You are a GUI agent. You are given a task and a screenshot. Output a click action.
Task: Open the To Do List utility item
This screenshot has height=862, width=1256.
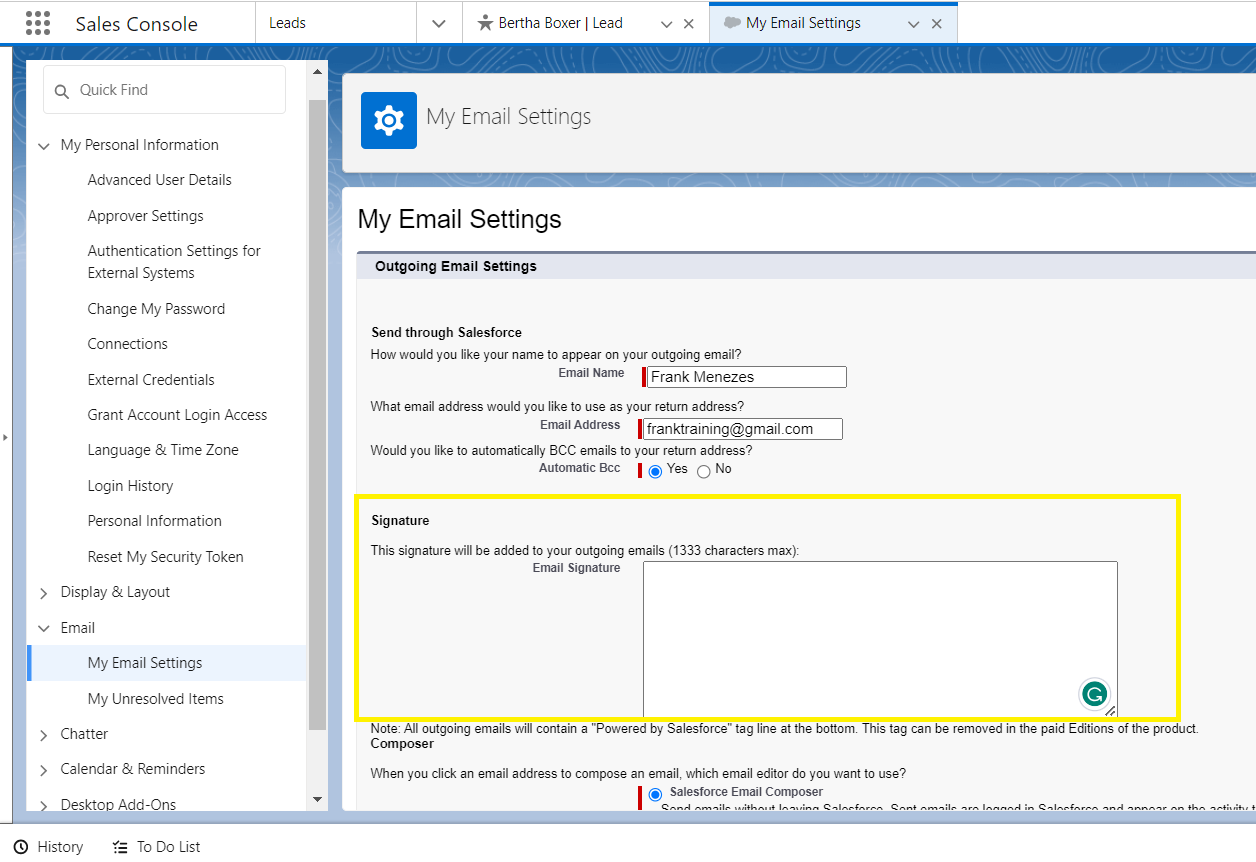pos(157,847)
